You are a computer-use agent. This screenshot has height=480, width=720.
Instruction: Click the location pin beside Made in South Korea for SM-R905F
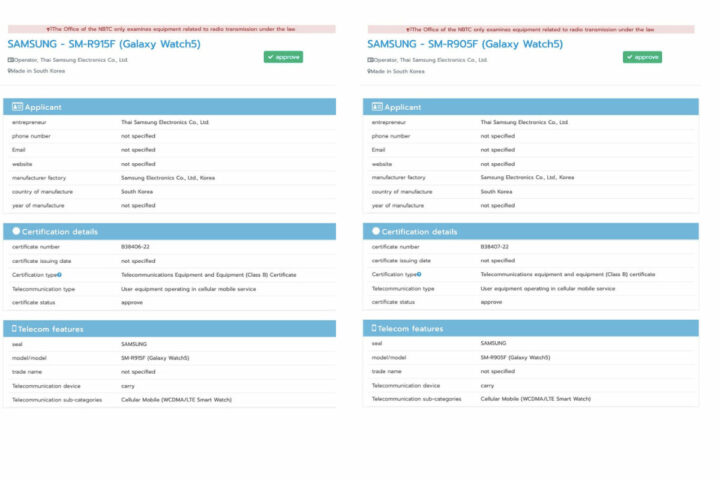[x=370, y=71]
